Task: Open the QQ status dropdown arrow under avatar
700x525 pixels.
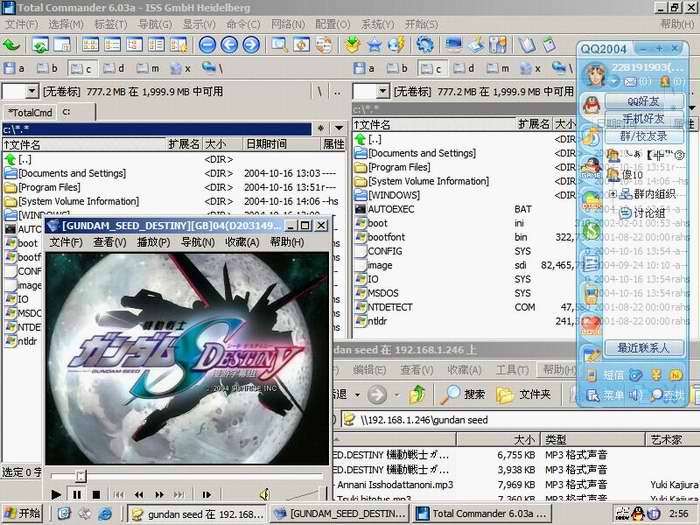Action: tap(615, 82)
